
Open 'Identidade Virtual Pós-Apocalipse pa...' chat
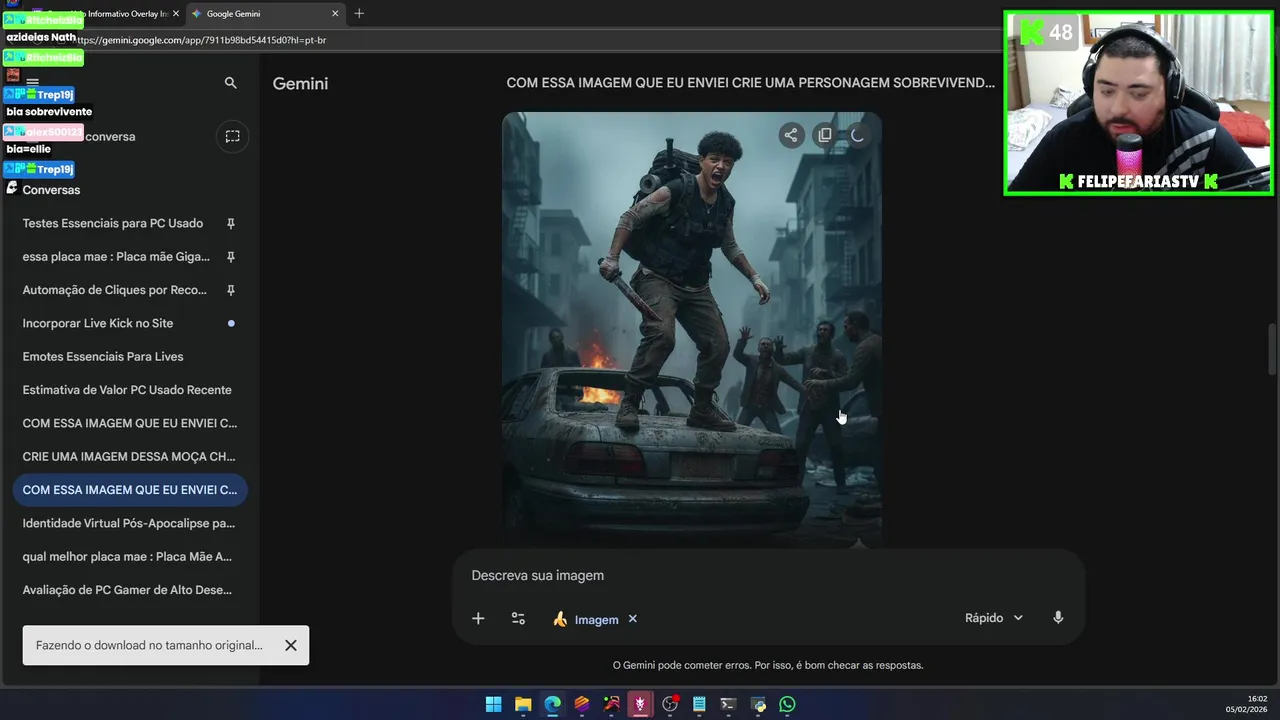pos(130,523)
